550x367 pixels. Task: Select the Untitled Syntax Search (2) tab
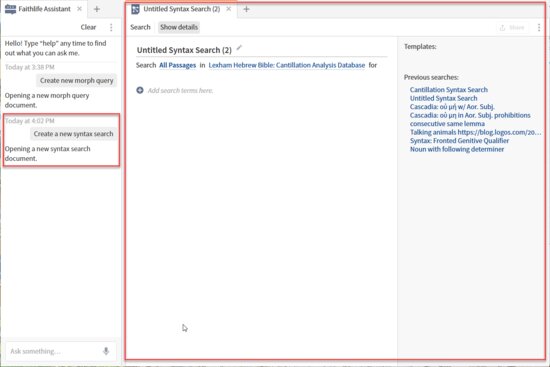(181, 9)
